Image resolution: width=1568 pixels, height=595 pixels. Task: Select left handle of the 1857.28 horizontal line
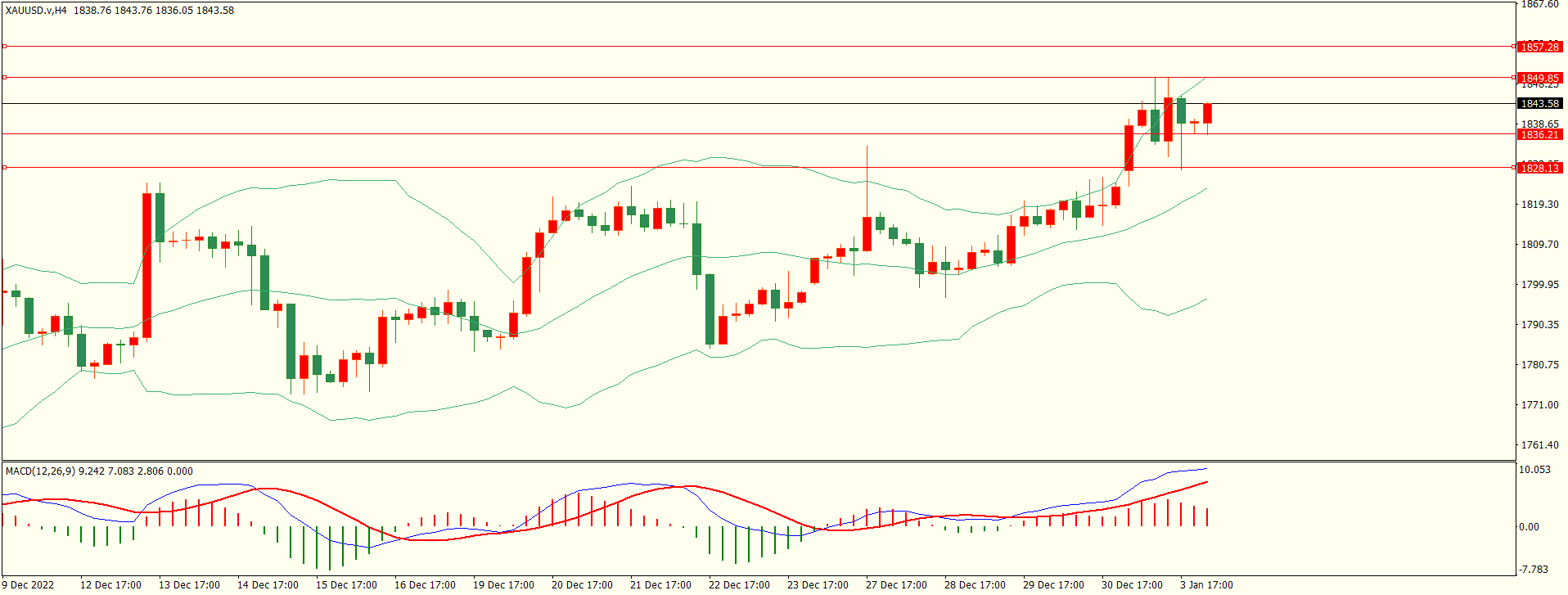click(4, 47)
